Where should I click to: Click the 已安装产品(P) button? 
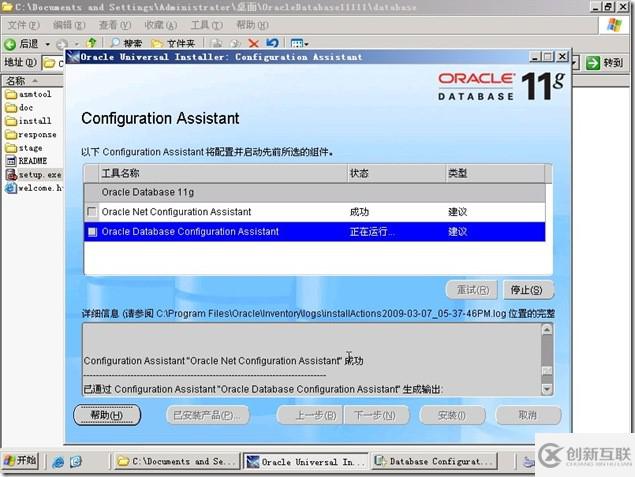pyautogui.click(x=208, y=415)
